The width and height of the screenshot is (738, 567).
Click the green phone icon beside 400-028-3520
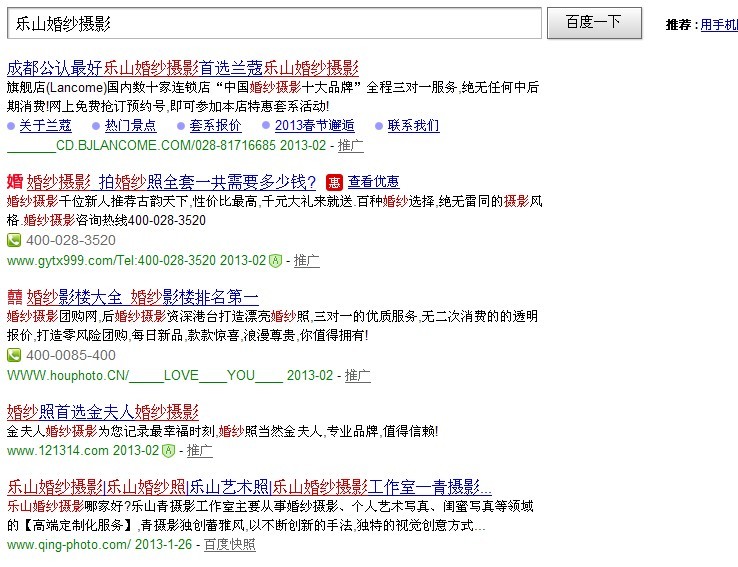[14, 240]
